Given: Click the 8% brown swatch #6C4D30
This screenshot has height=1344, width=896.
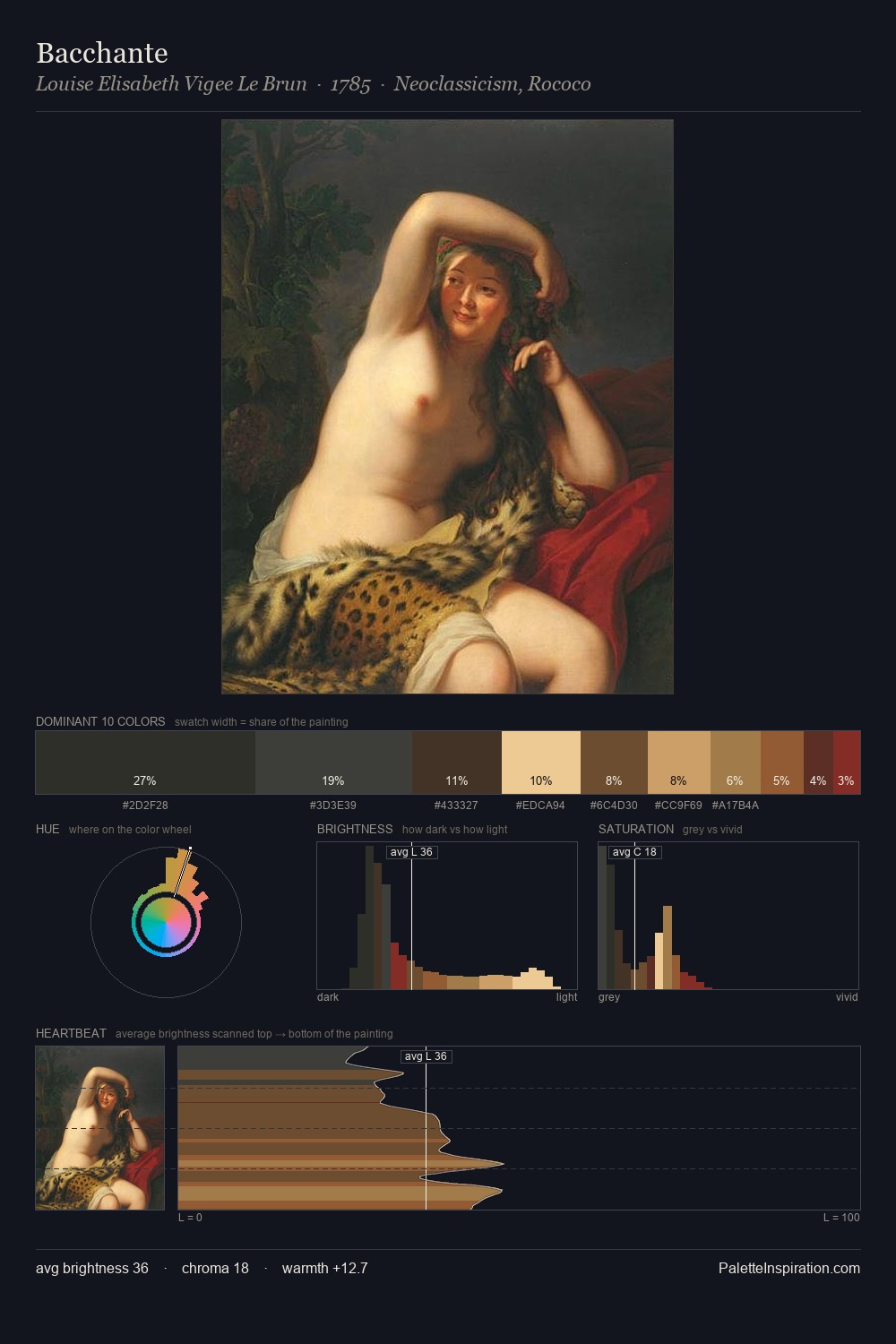Looking at the screenshot, I should tap(614, 762).
